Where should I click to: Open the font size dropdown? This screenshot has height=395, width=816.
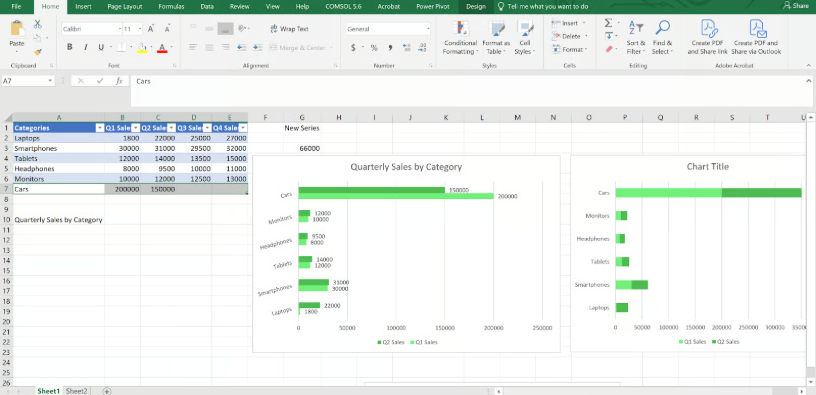tap(141, 29)
